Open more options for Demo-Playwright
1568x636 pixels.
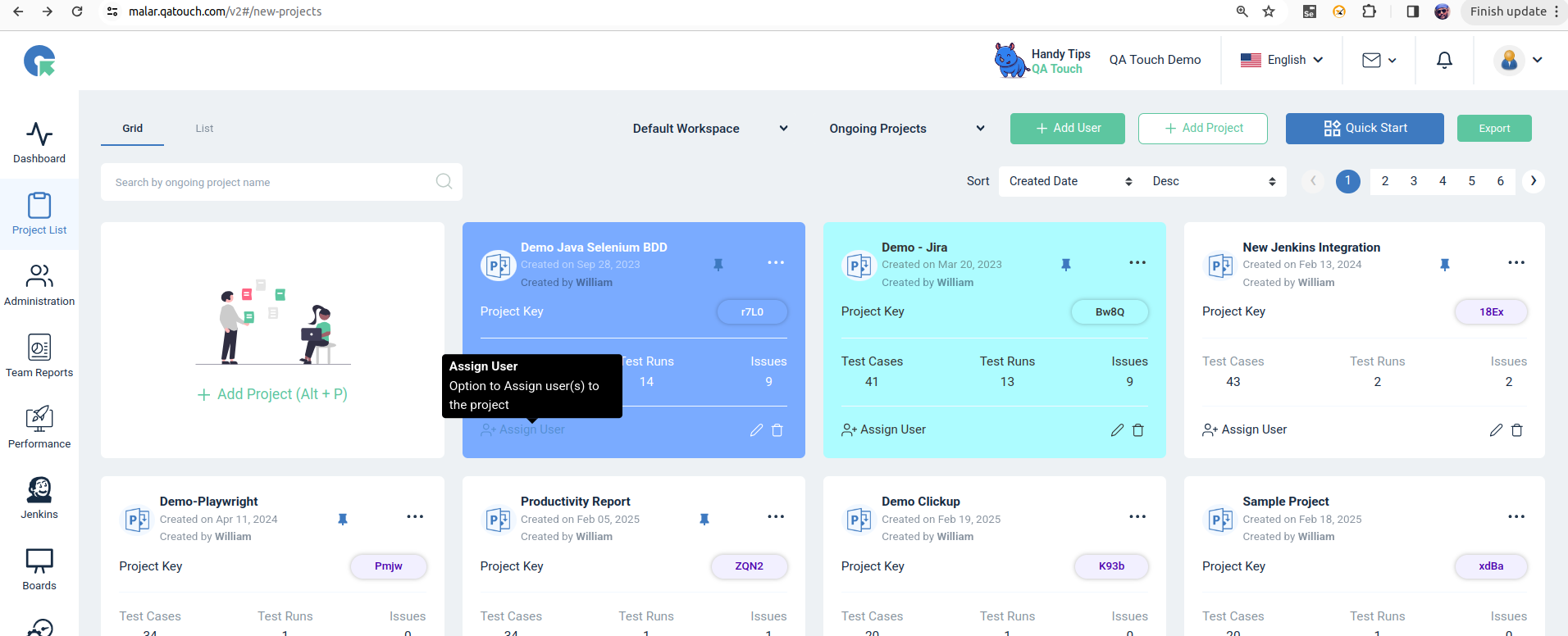[415, 516]
